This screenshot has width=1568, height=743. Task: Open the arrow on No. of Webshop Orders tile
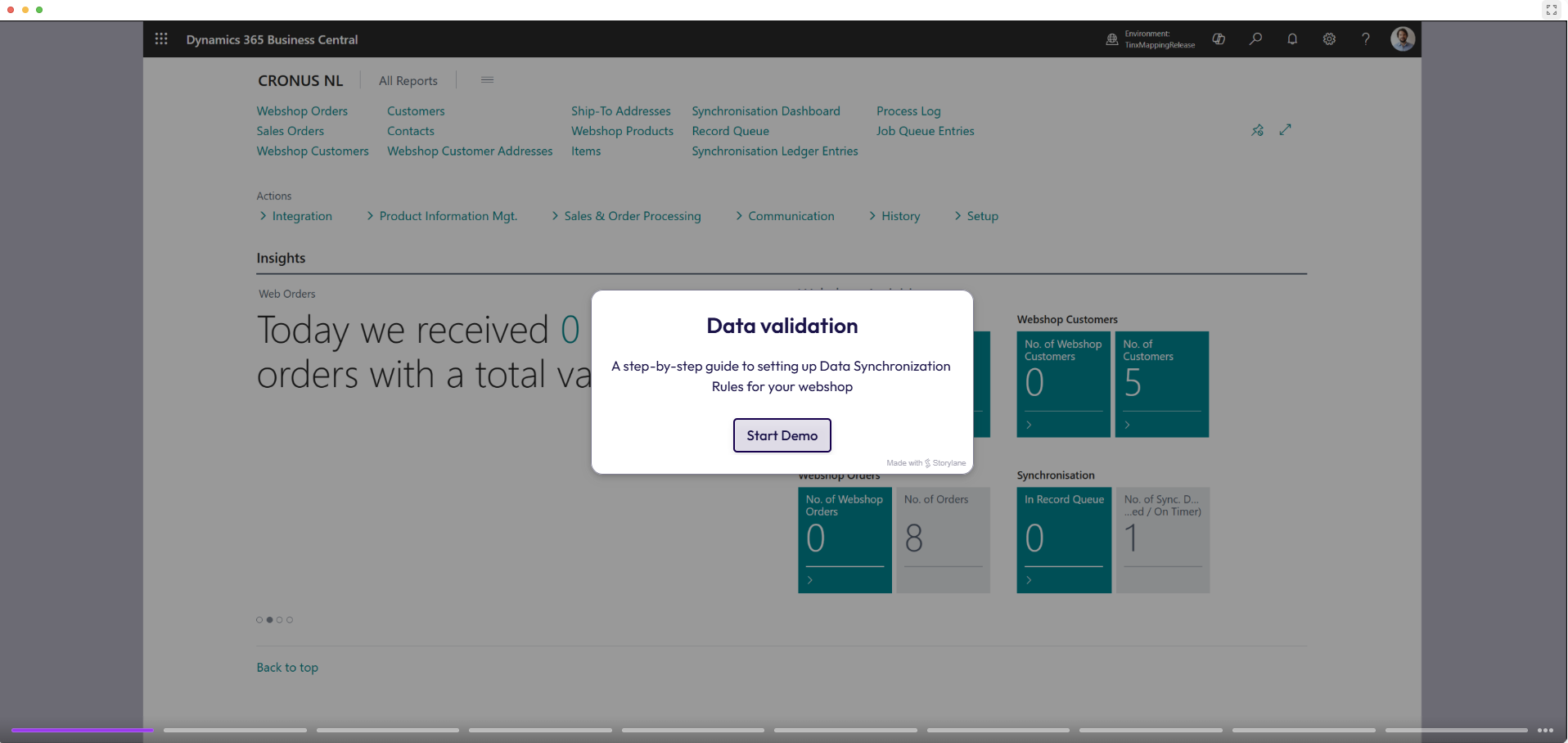click(810, 580)
